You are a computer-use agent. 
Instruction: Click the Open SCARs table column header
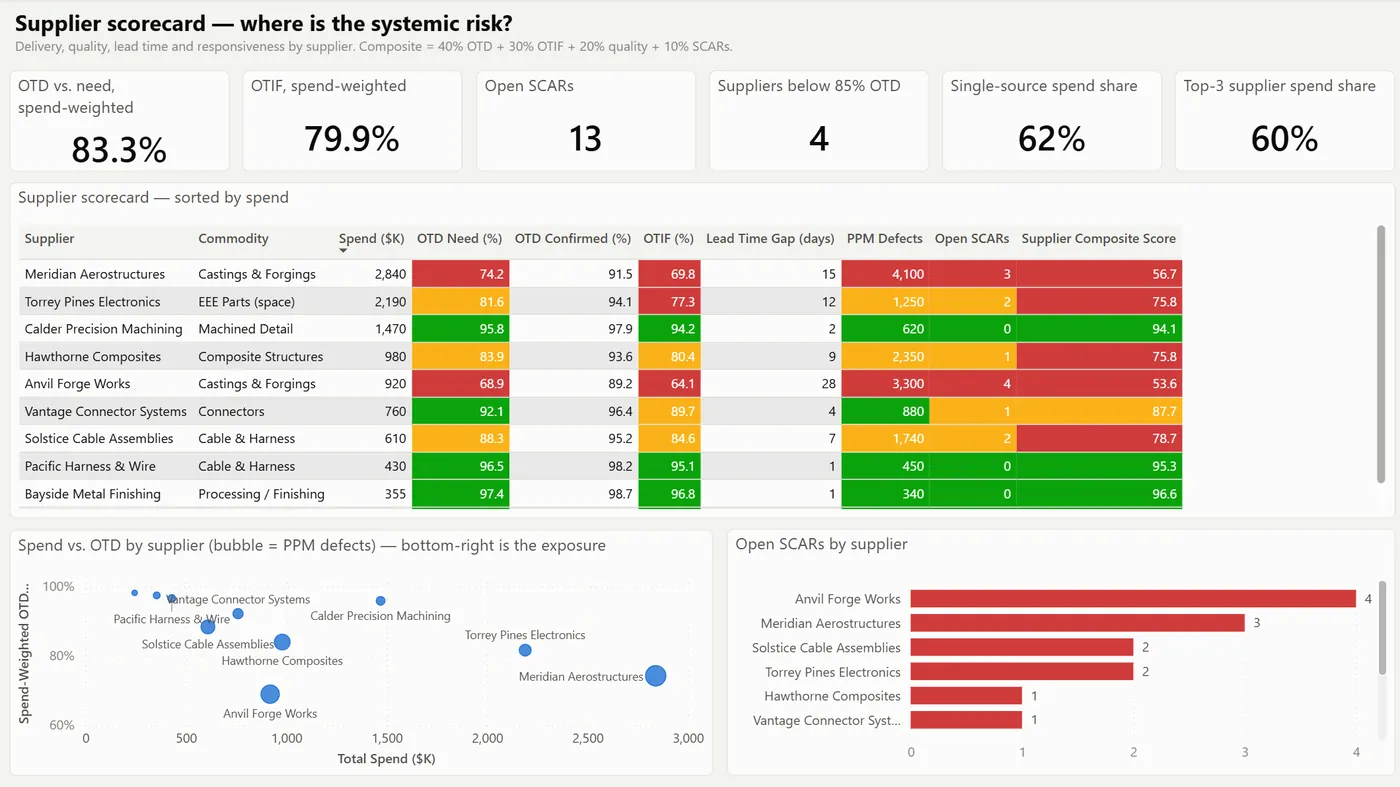[971, 239]
